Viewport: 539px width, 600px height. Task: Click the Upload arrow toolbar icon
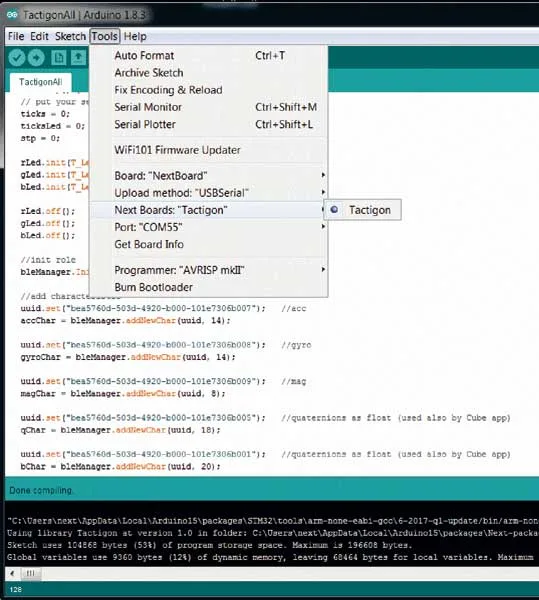click(x=36, y=58)
